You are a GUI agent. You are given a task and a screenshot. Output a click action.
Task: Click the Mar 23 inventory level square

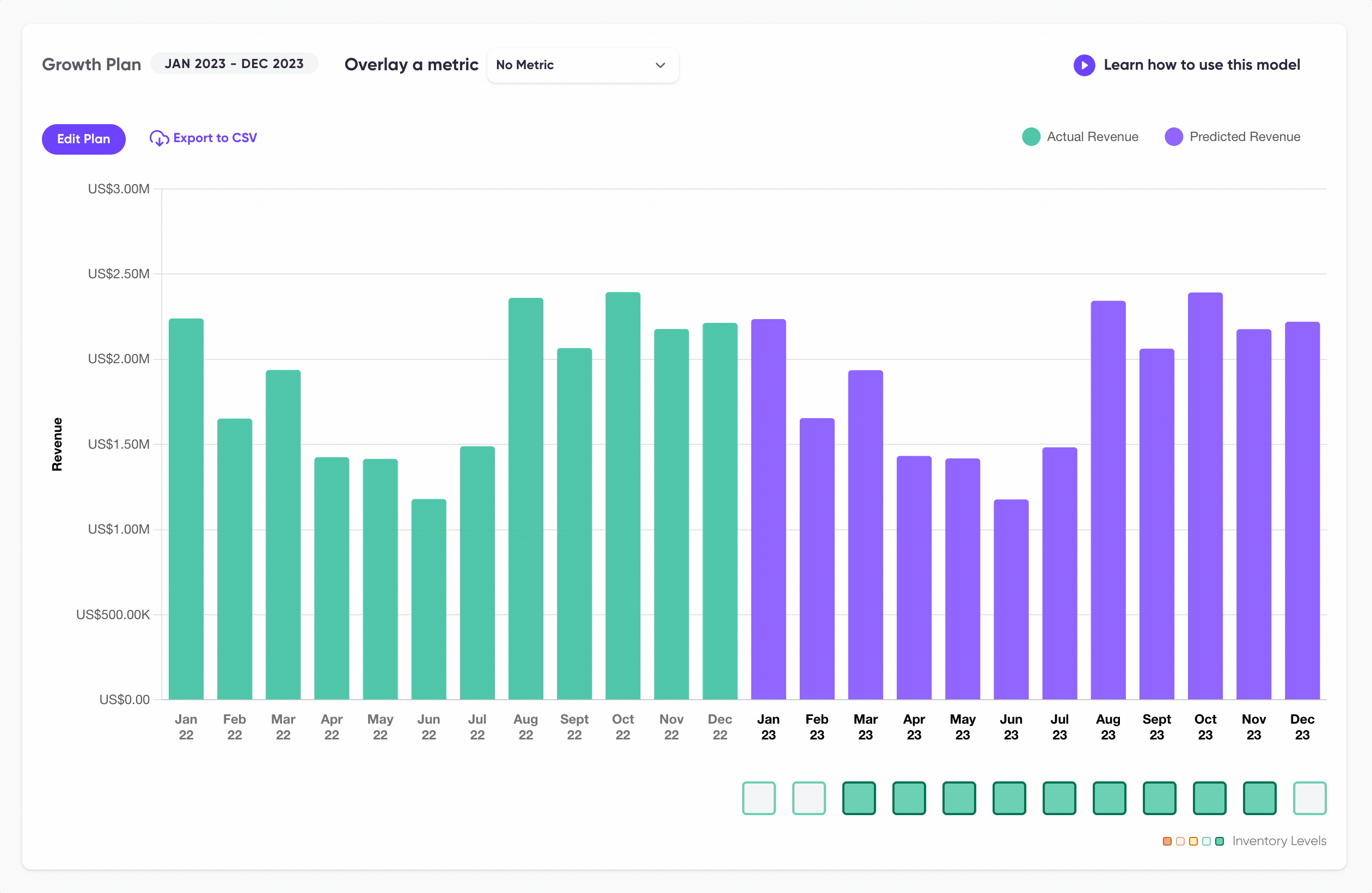[859, 798]
